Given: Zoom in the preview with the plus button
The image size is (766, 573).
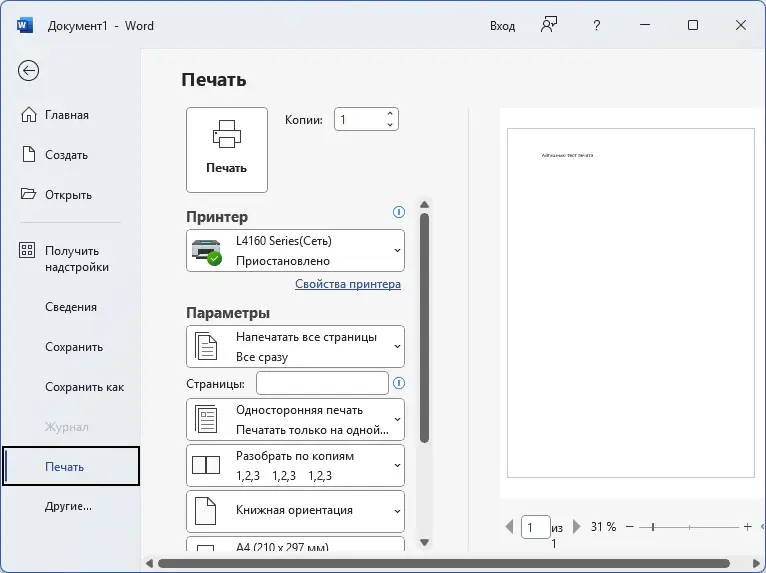Looking at the screenshot, I should pos(747,527).
